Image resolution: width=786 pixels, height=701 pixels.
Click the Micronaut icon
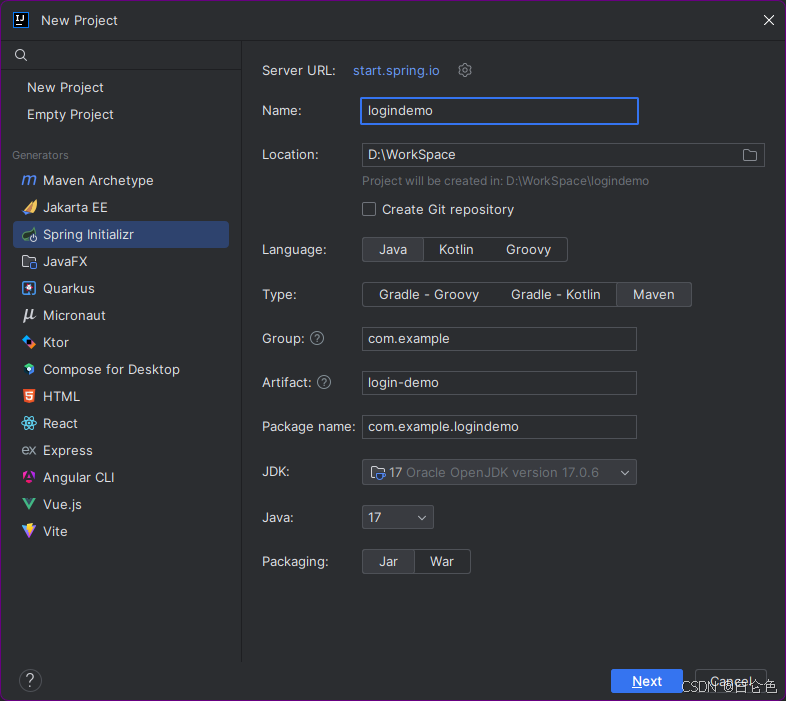tap(29, 315)
